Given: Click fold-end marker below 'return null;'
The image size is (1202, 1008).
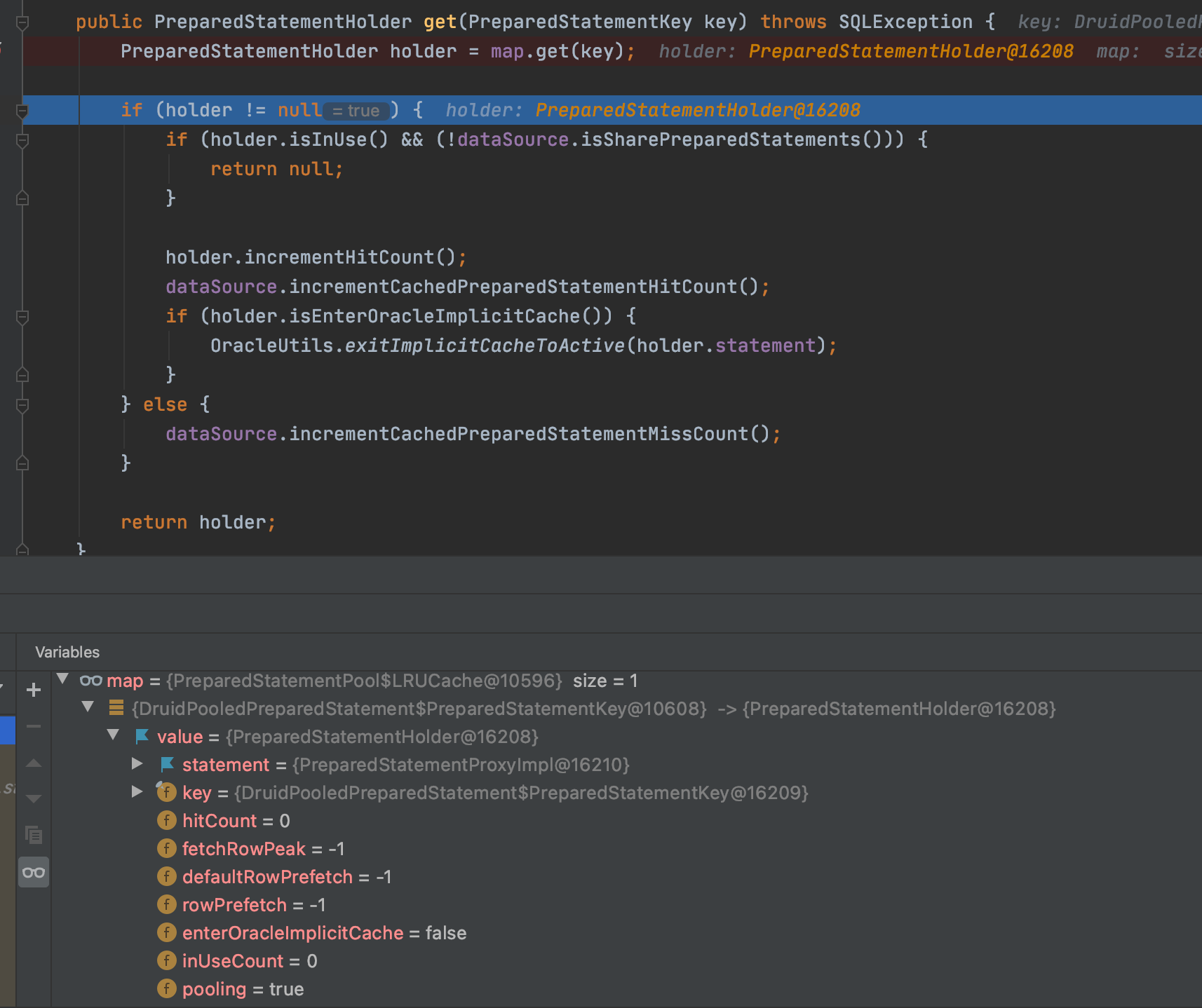Looking at the screenshot, I should [22, 198].
